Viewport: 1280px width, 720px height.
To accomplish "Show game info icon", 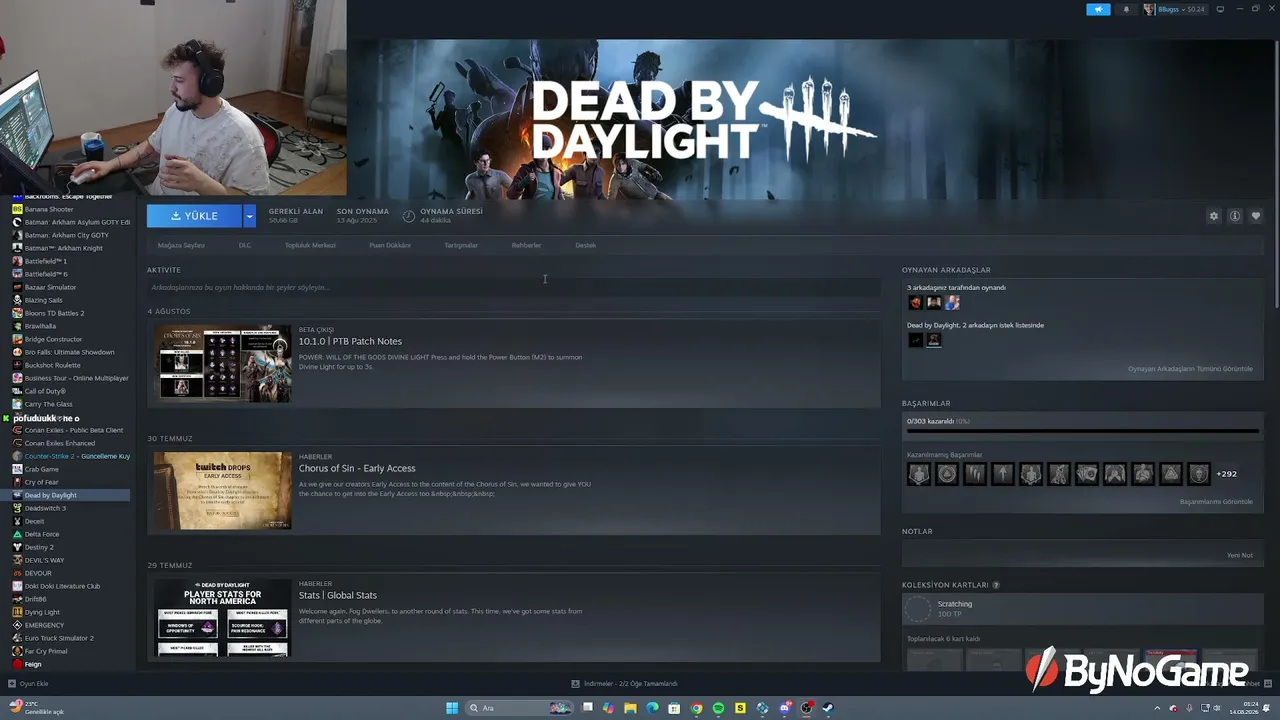I will click(x=1235, y=216).
